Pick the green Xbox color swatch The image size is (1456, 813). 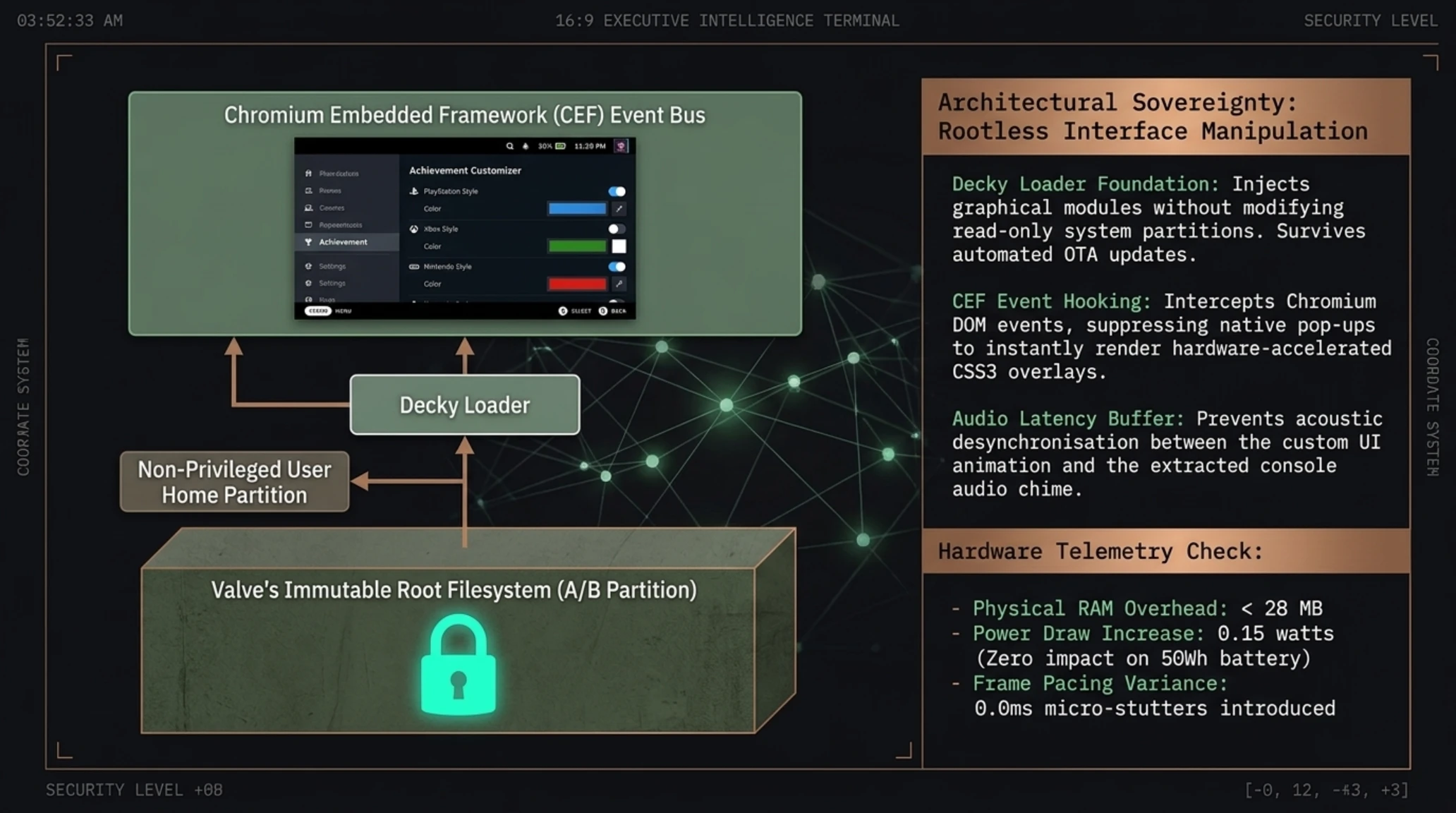577,246
